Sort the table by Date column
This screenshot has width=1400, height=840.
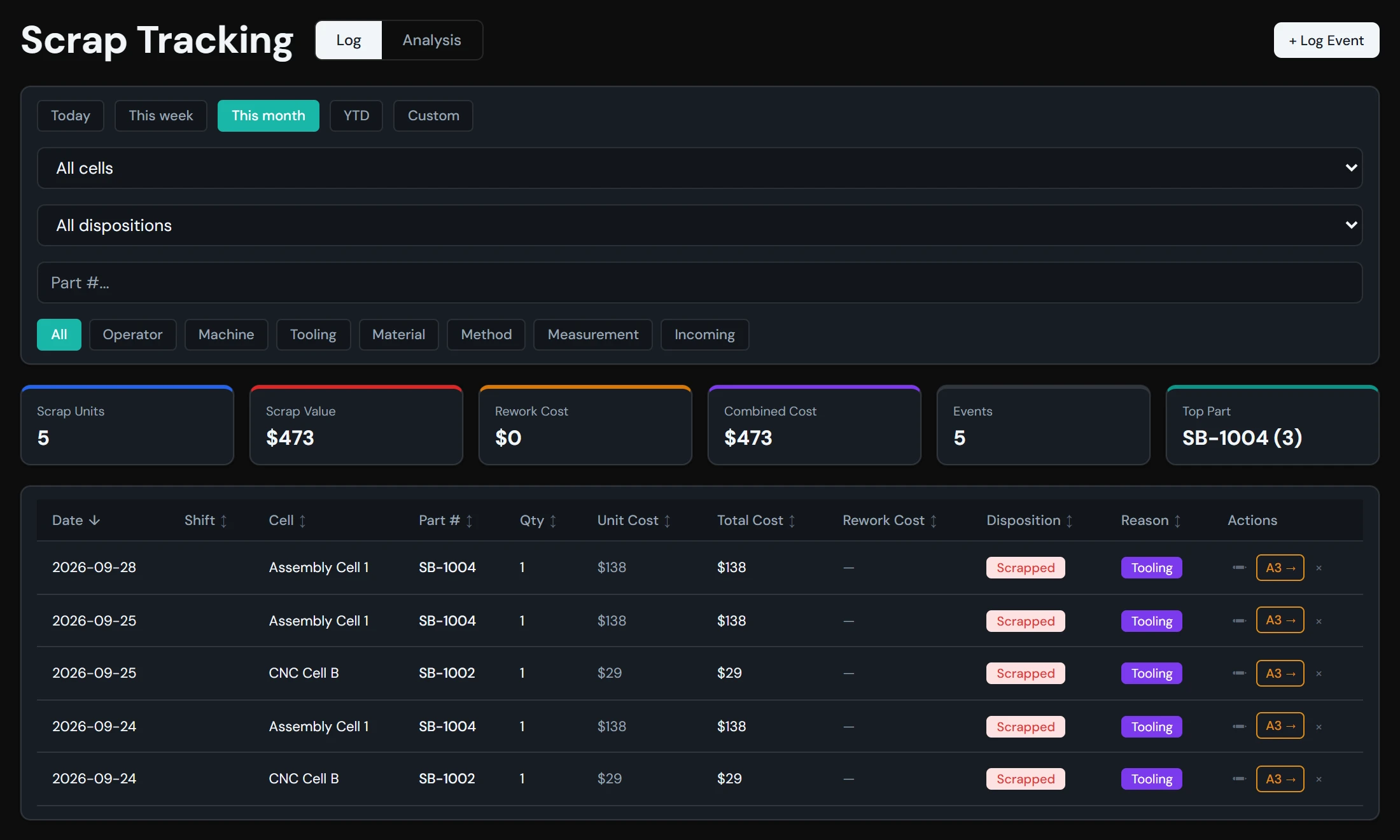click(x=76, y=521)
